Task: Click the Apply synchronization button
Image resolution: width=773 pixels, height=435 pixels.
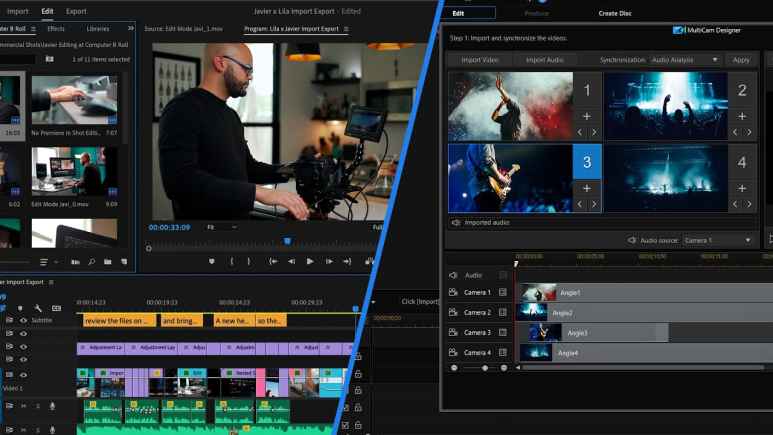Action: pos(741,60)
